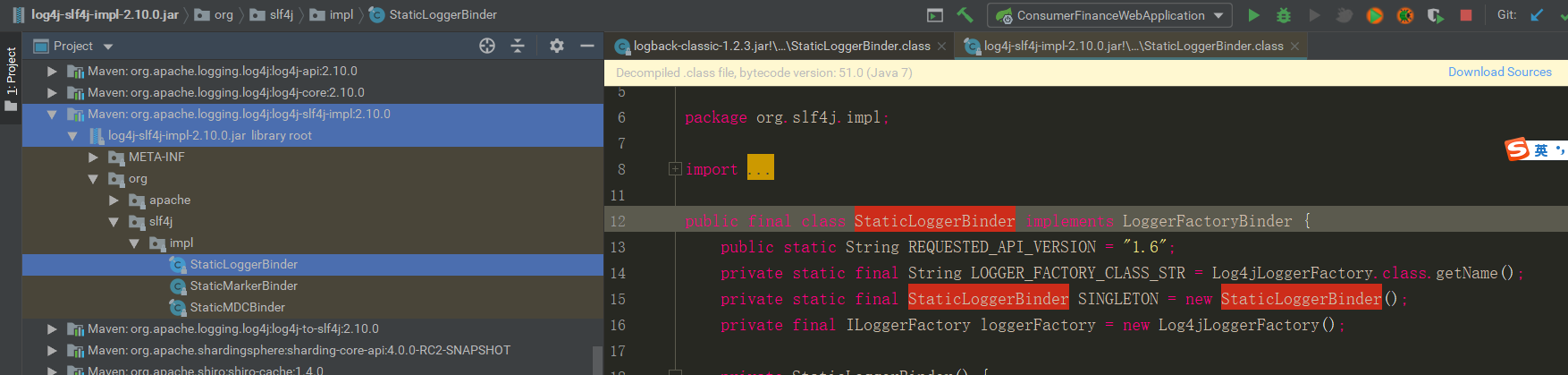
Task: Start debugging with the green bug icon
Action: tap(1284, 15)
